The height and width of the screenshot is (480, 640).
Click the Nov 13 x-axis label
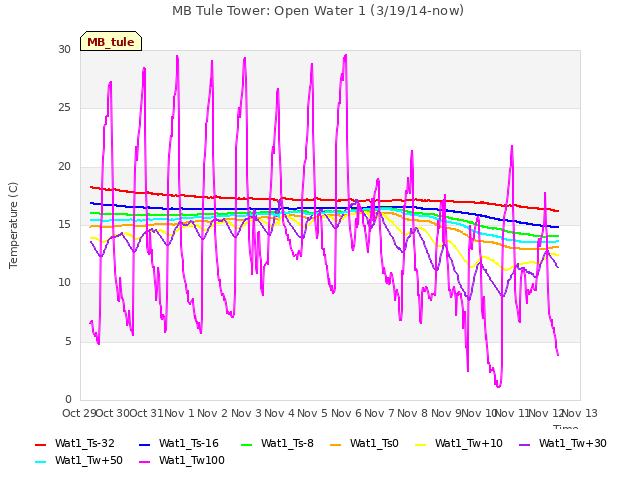click(x=580, y=413)
